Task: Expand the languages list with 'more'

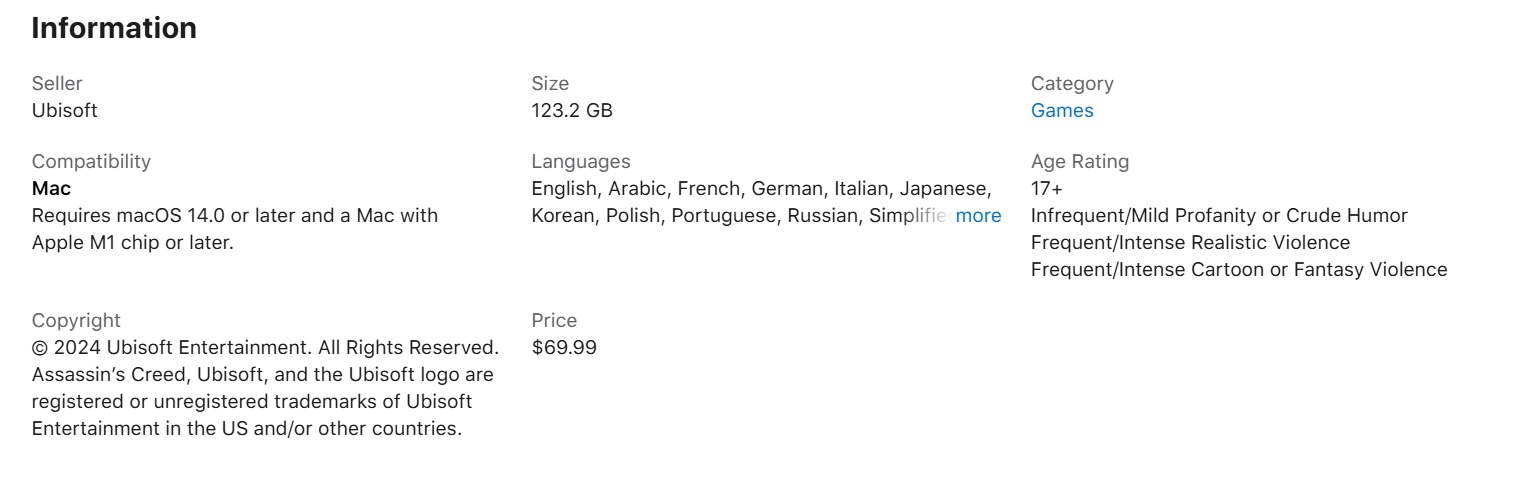Action: coord(978,216)
